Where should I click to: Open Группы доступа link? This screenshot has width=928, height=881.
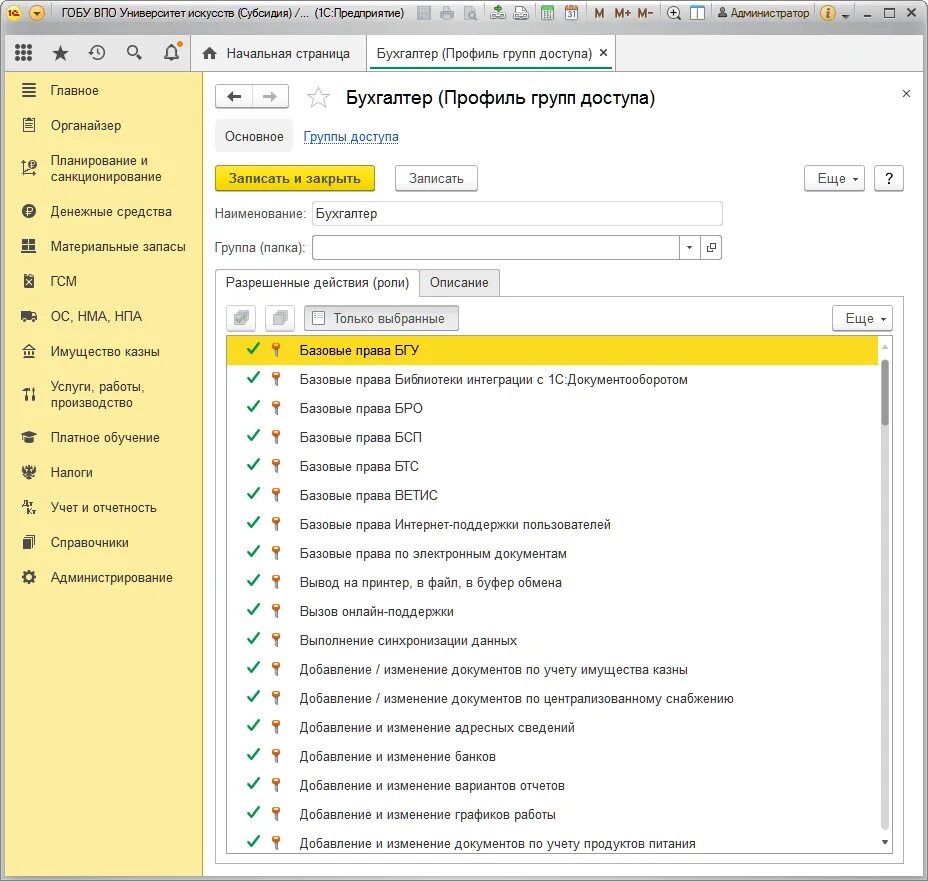[351, 136]
